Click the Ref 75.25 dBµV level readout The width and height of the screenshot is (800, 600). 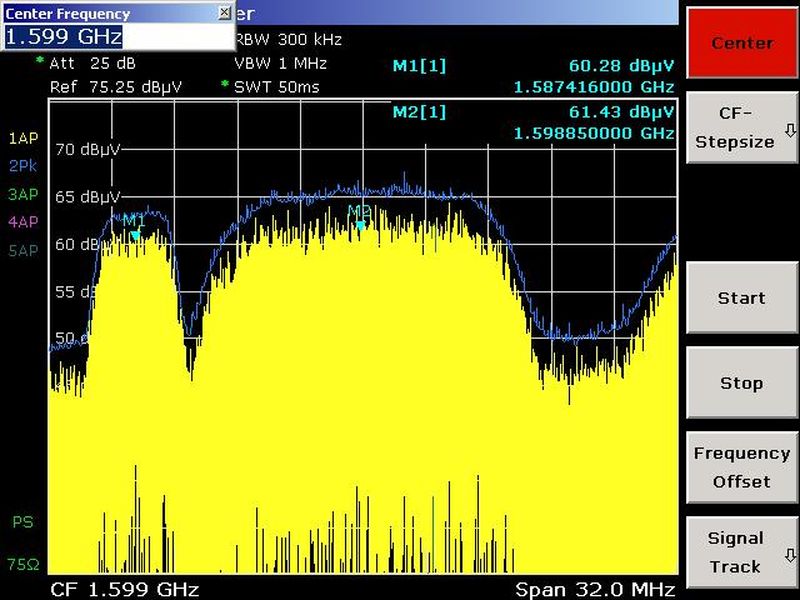[x=116, y=87]
